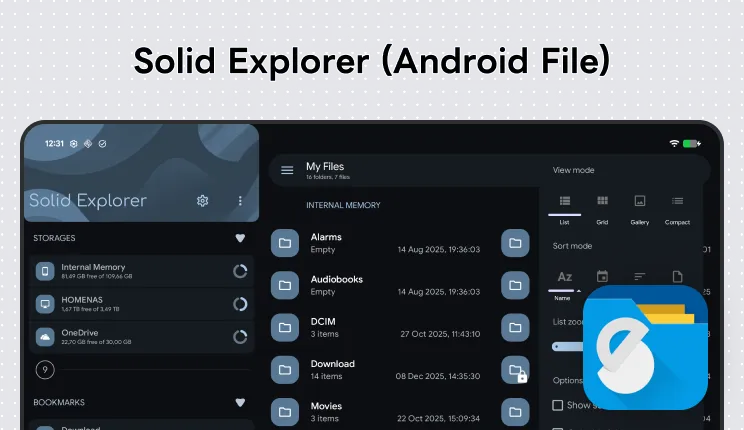744x430 pixels.
Task: Click date 08 Dec 2025, 14:35:30
Action: (438, 376)
